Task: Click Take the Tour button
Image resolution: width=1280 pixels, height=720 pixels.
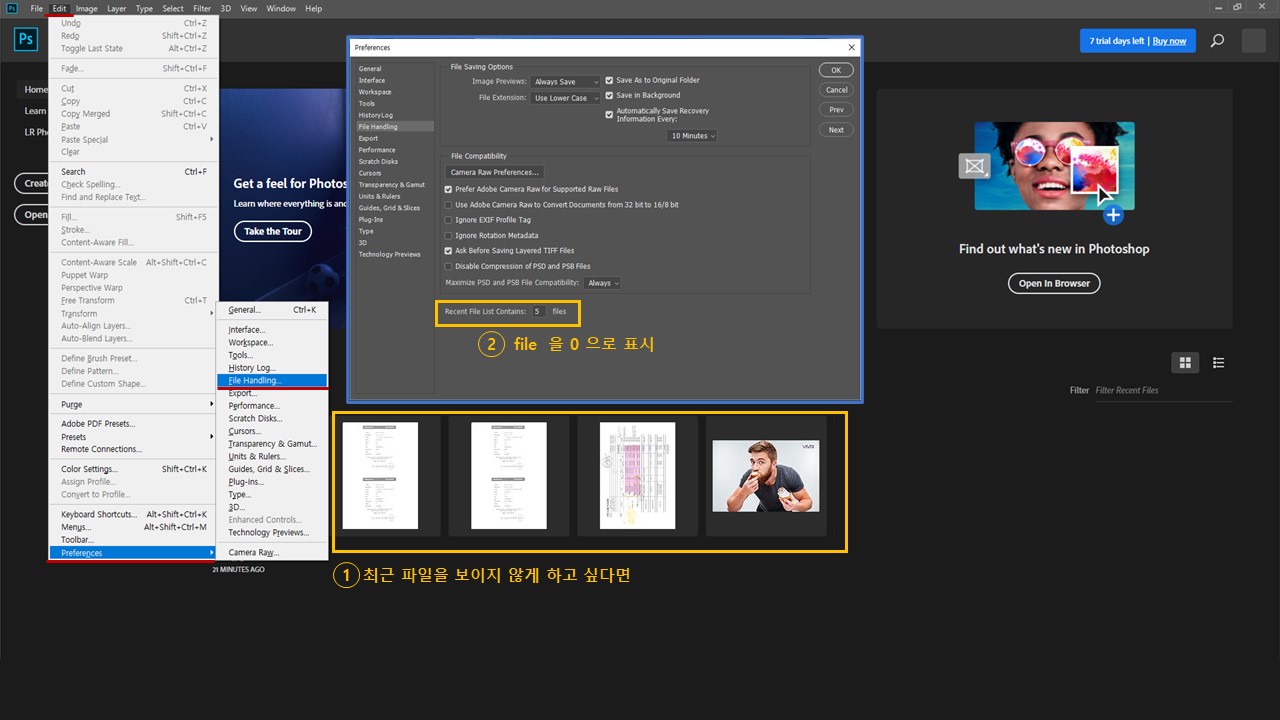Action: click(x=273, y=231)
